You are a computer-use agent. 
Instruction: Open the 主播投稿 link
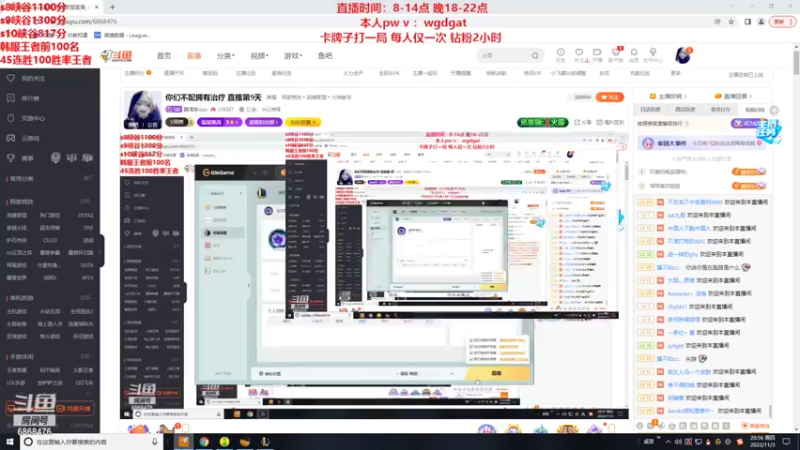pos(668,96)
